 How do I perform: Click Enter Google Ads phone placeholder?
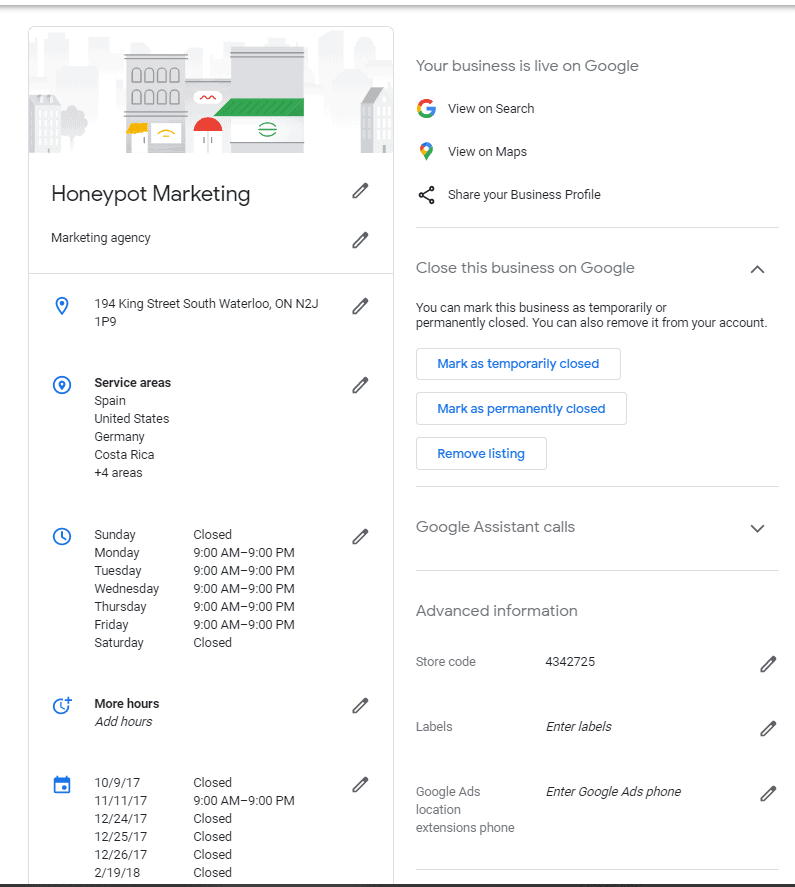tap(613, 791)
